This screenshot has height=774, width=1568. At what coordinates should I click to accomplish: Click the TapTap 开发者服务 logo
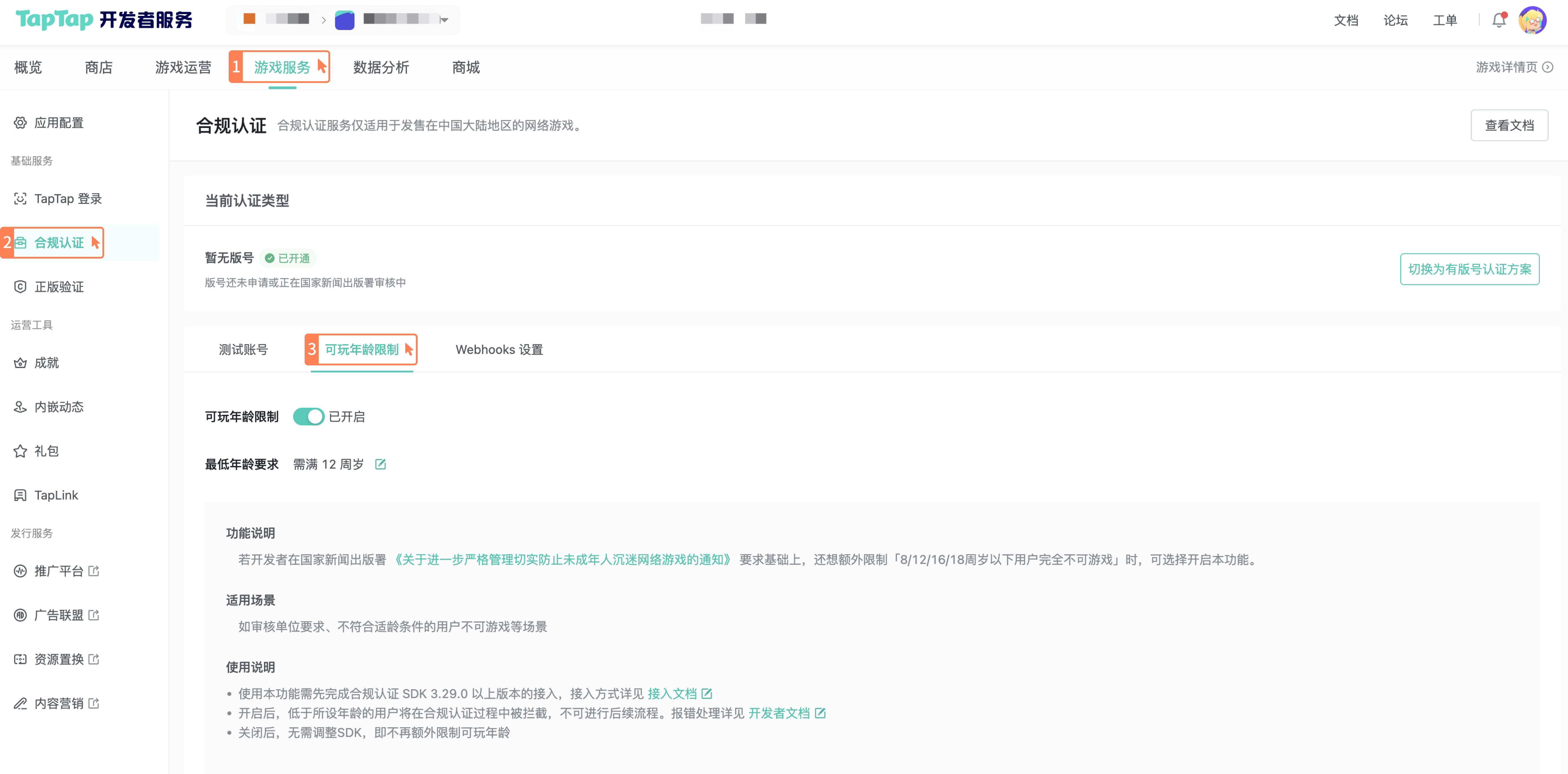(x=104, y=19)
